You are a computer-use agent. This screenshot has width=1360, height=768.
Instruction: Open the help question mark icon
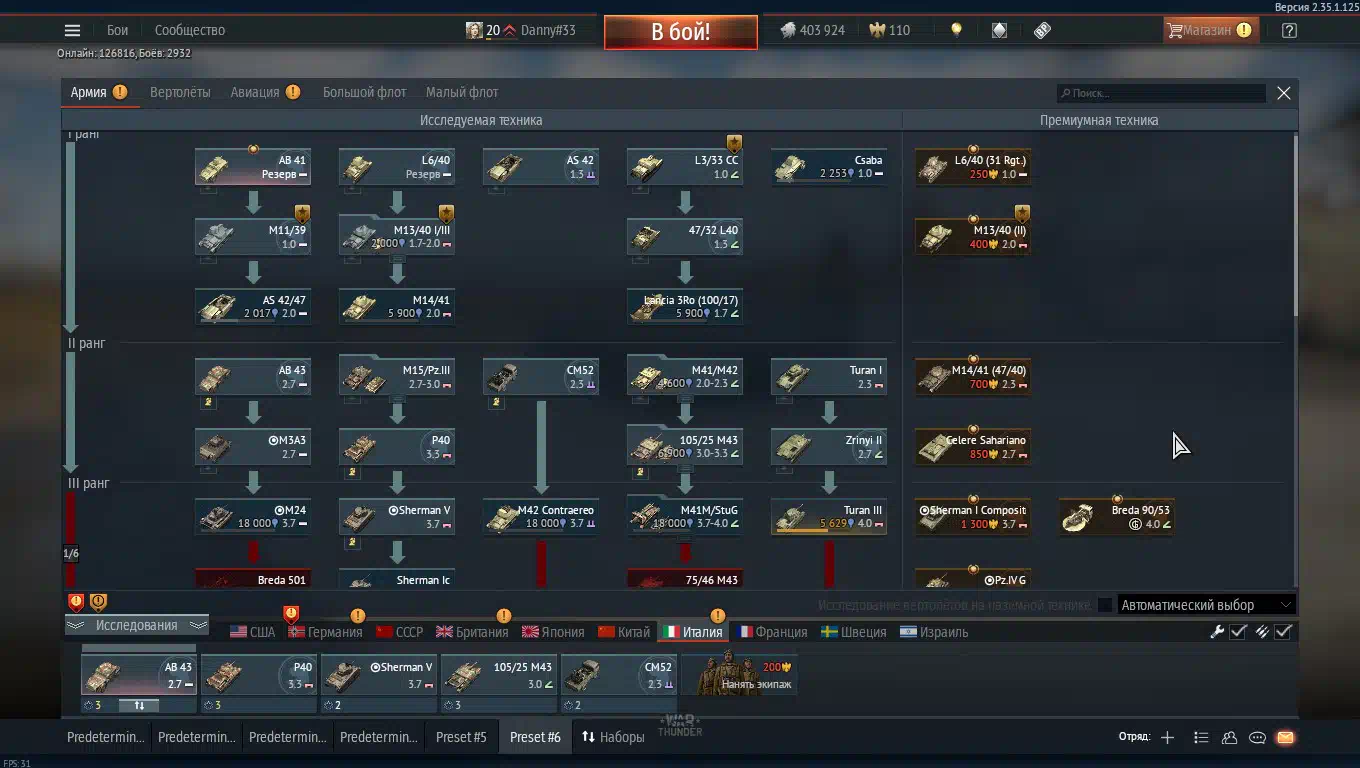[1289, 30]
